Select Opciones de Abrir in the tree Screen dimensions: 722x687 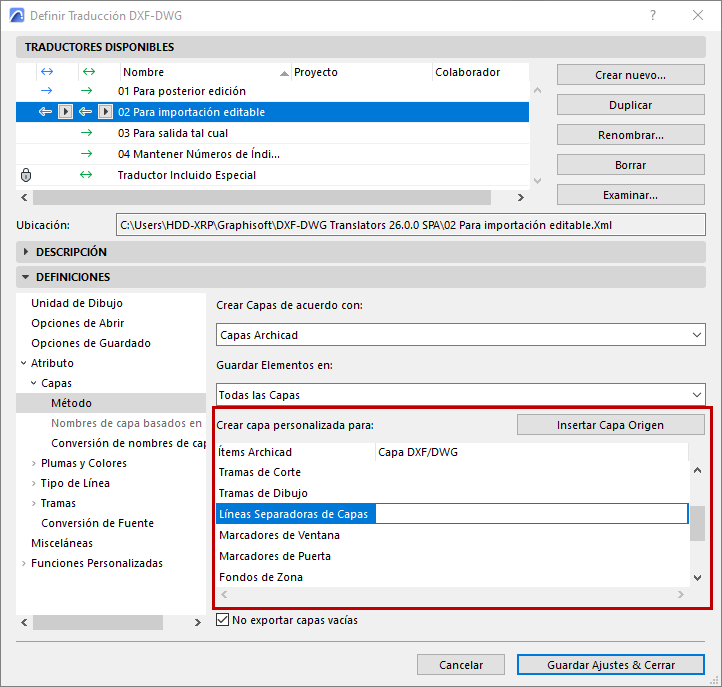[78, 323]
